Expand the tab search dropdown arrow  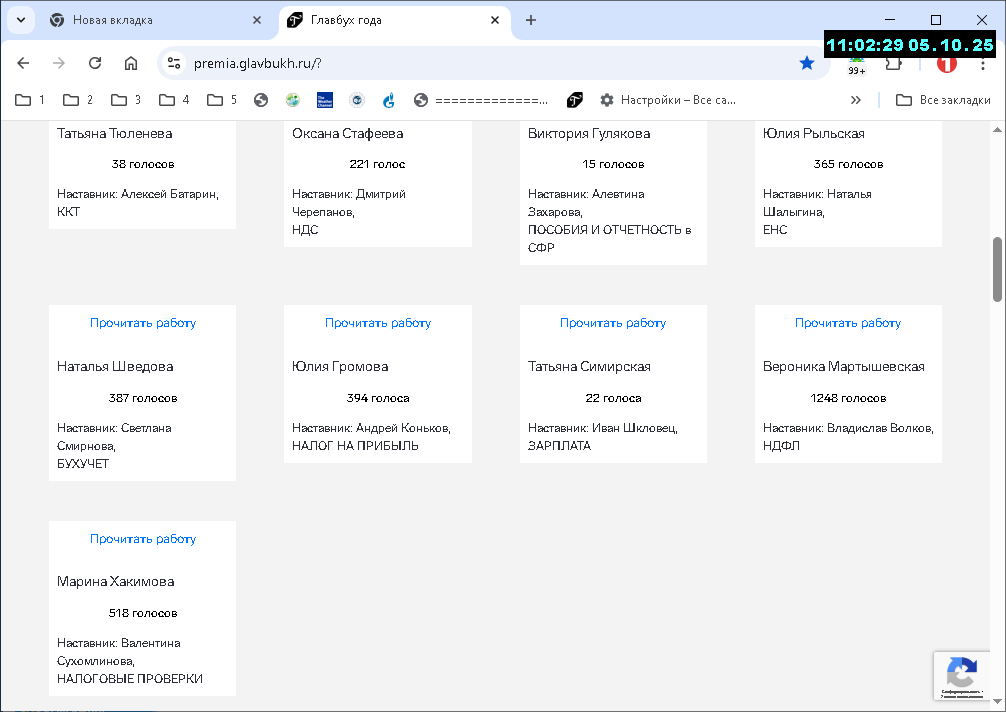click(x=21, y=20)
